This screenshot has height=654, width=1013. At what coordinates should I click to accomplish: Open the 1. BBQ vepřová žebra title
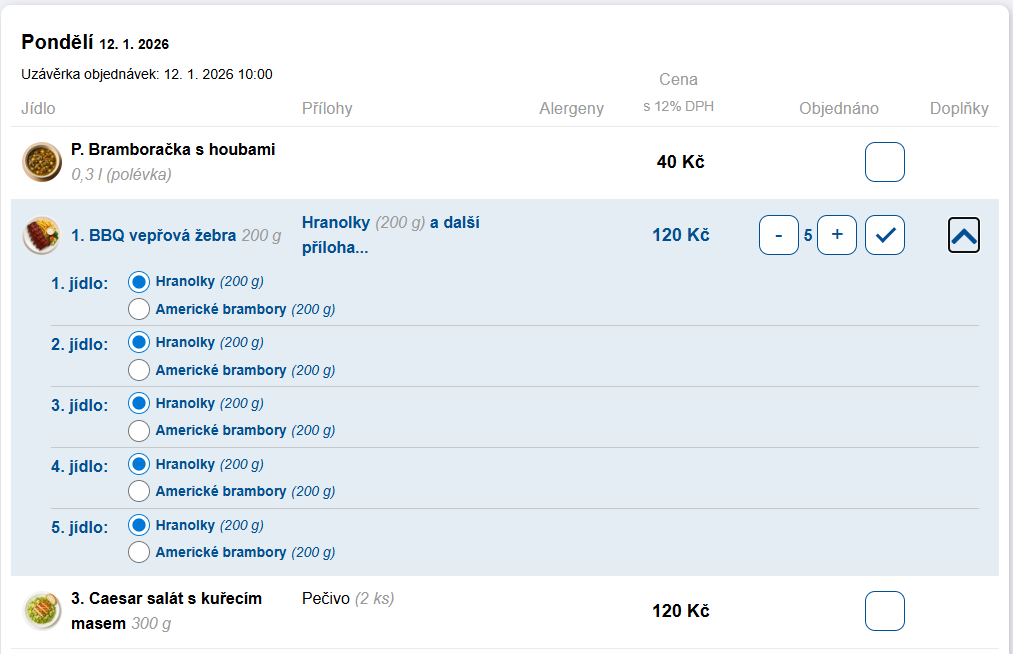153,236
